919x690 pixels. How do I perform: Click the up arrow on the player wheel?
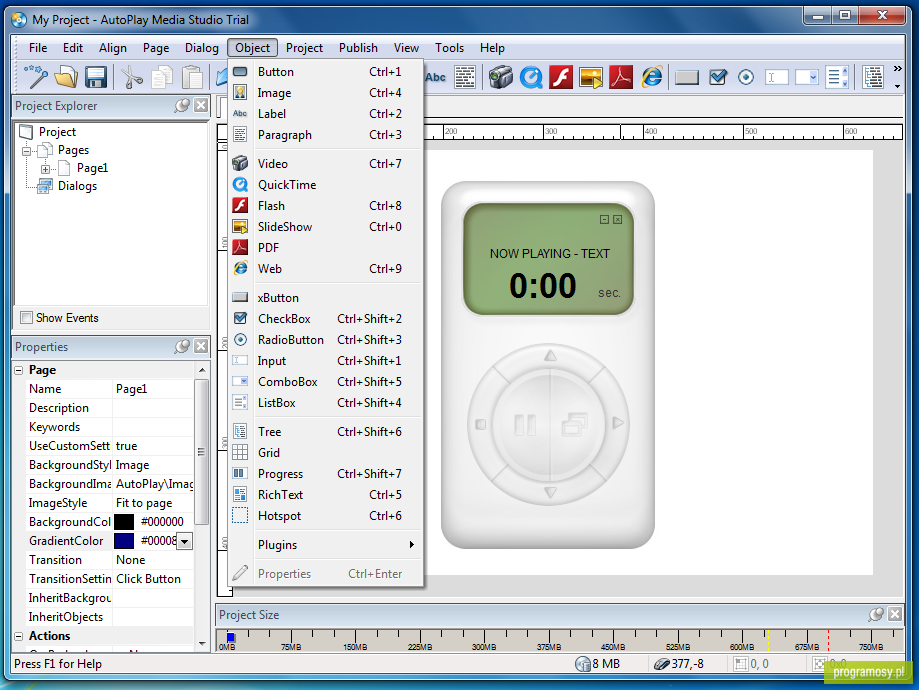click(550, 355)
